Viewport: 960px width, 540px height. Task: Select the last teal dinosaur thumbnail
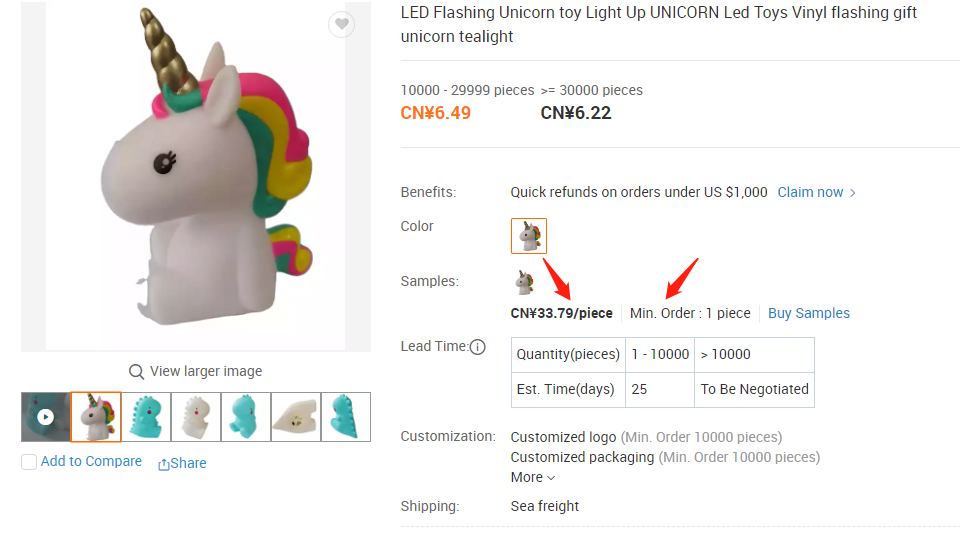346,417
